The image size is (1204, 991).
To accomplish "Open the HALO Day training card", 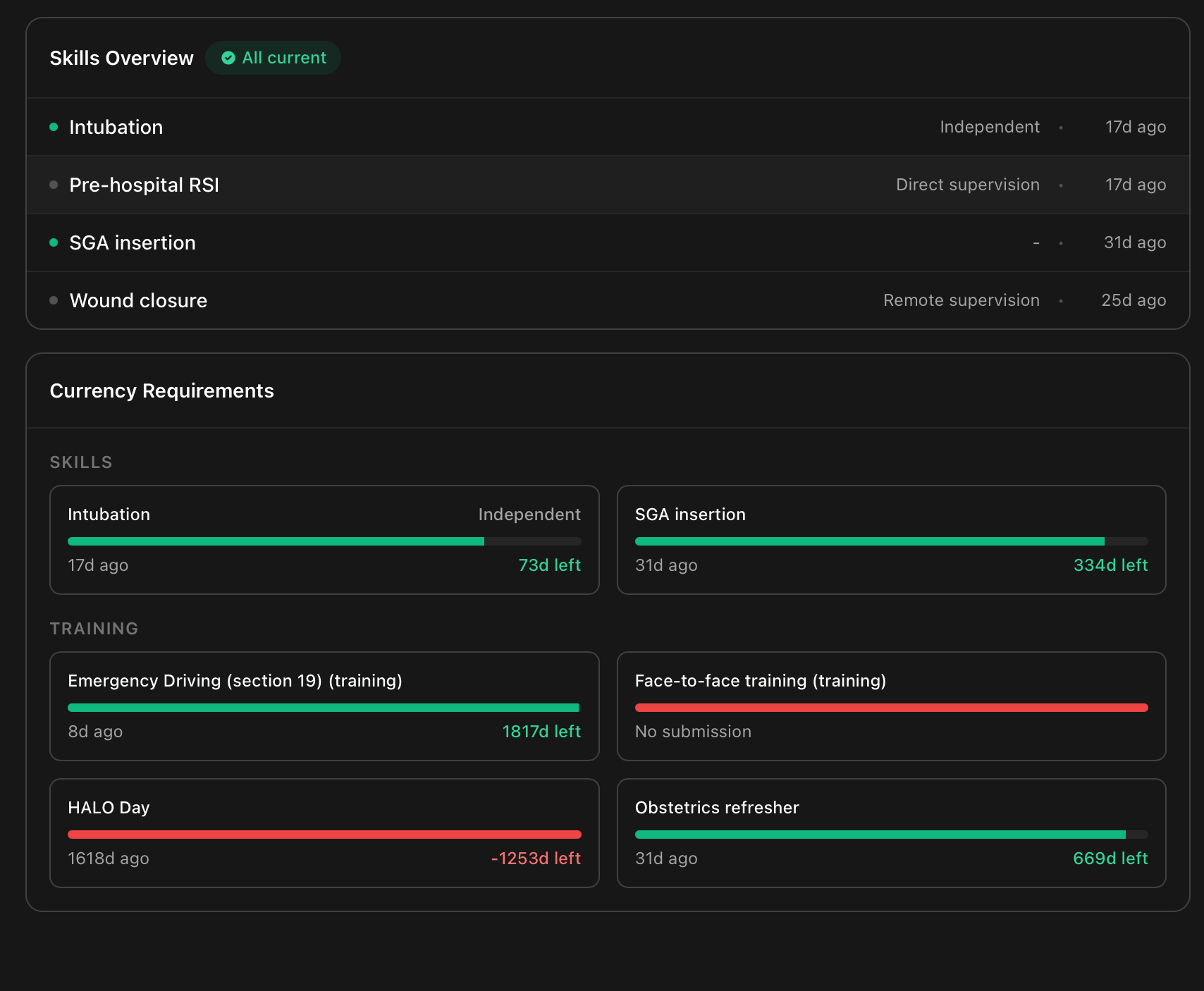I will coord(324,833).
